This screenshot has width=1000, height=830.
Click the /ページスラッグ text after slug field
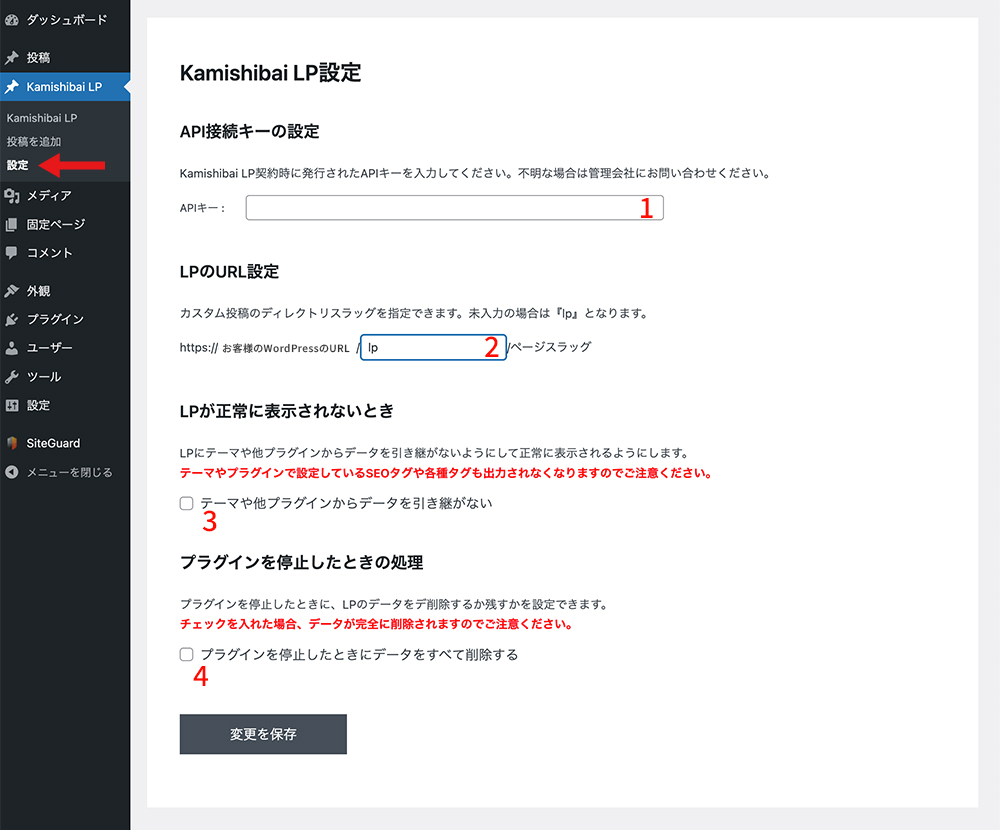(x=550, y=347)
